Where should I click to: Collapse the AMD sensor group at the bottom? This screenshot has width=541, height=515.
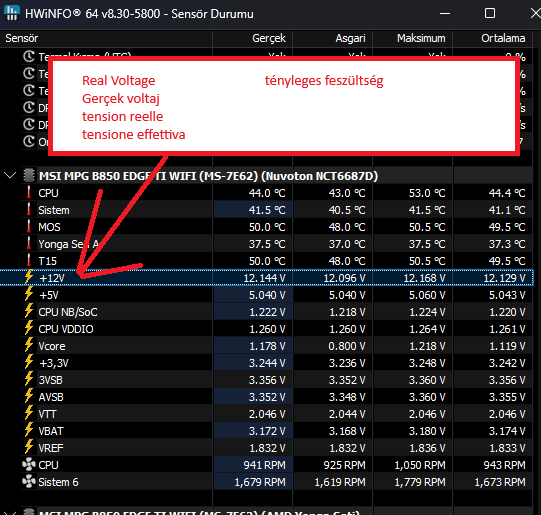(10, 513)
